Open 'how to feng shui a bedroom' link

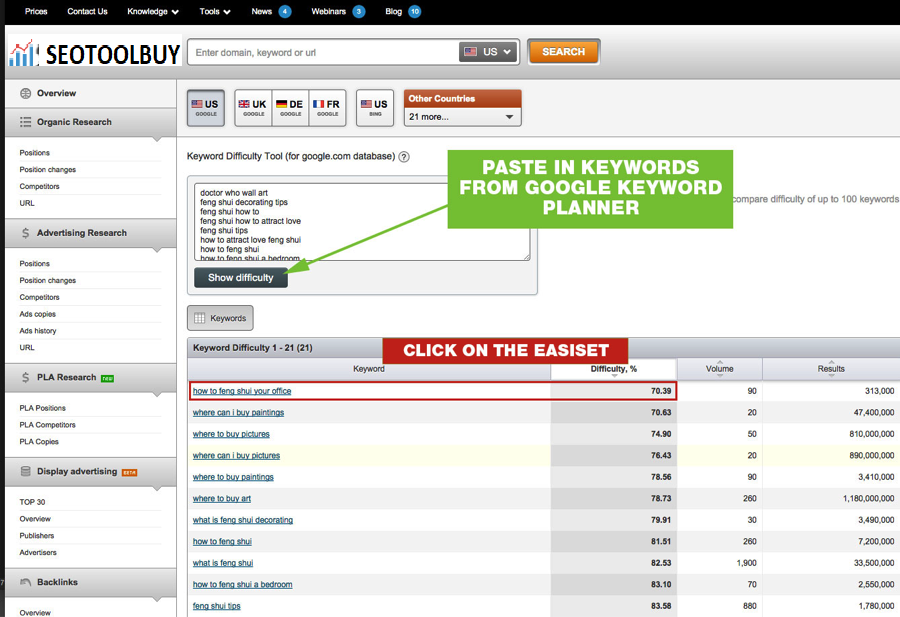pos(242,584)
